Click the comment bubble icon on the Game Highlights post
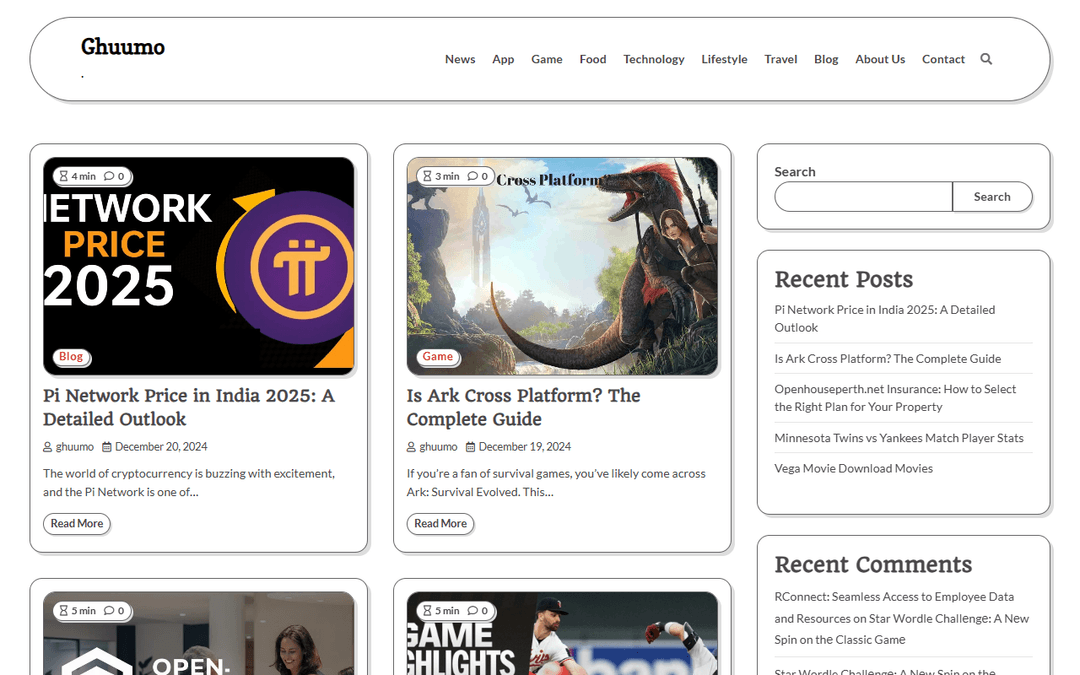Viewport: 1080px width, 675px height. tap(472, 611)
